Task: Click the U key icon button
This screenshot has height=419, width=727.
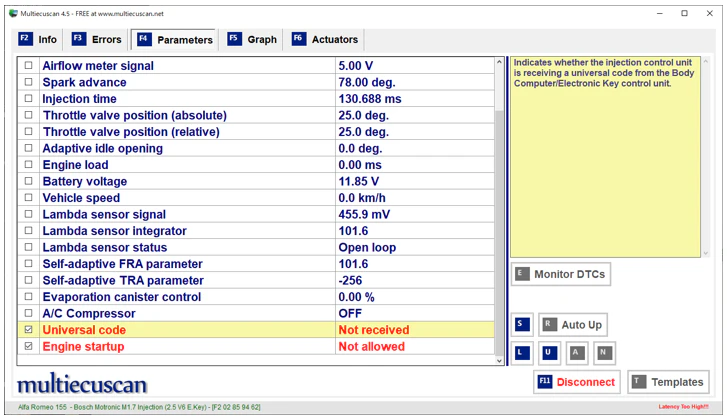Action: tap(549, 353)
